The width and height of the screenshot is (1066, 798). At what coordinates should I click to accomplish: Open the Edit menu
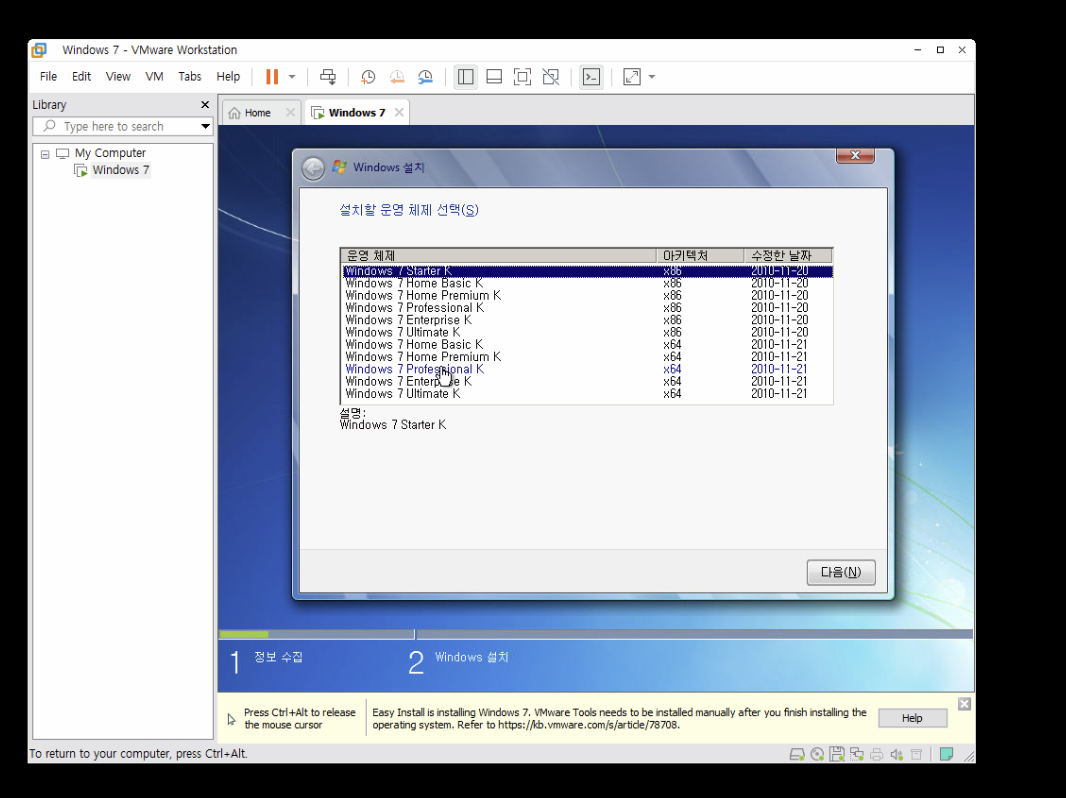81,77
